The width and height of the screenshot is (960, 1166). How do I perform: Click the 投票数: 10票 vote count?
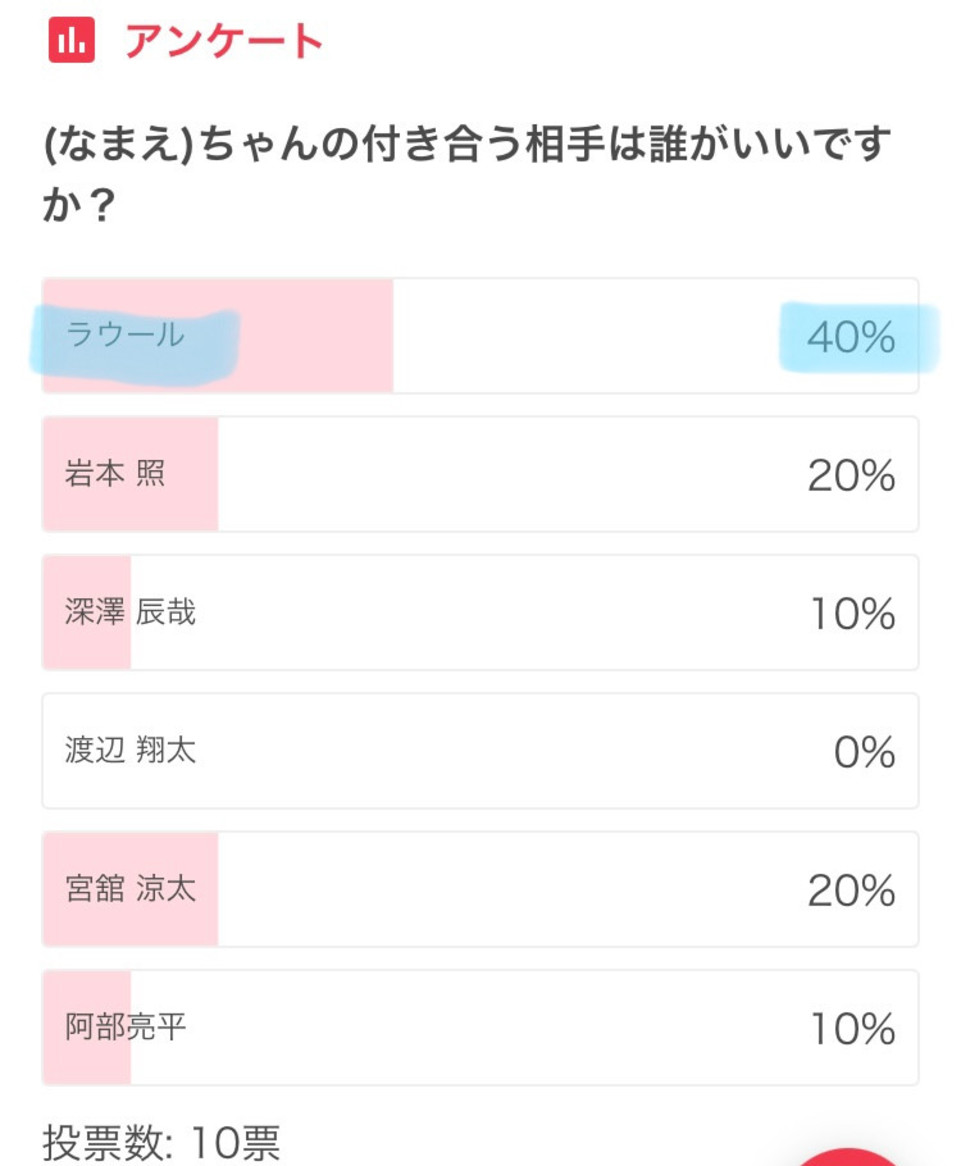[161, 1142]
